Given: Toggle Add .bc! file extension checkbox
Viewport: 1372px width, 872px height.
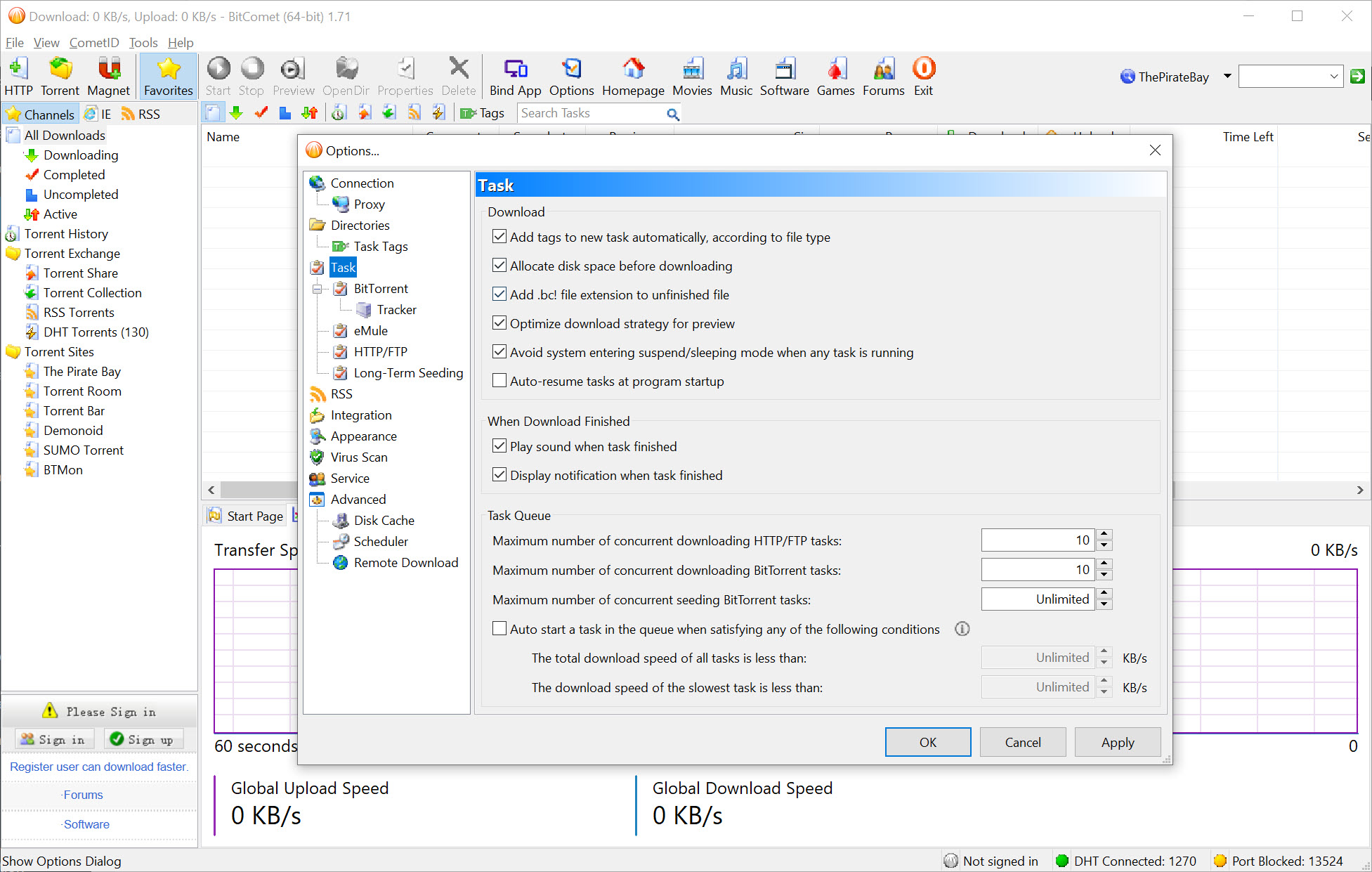Looking at the screenshot, I should [x=499, y=294].
